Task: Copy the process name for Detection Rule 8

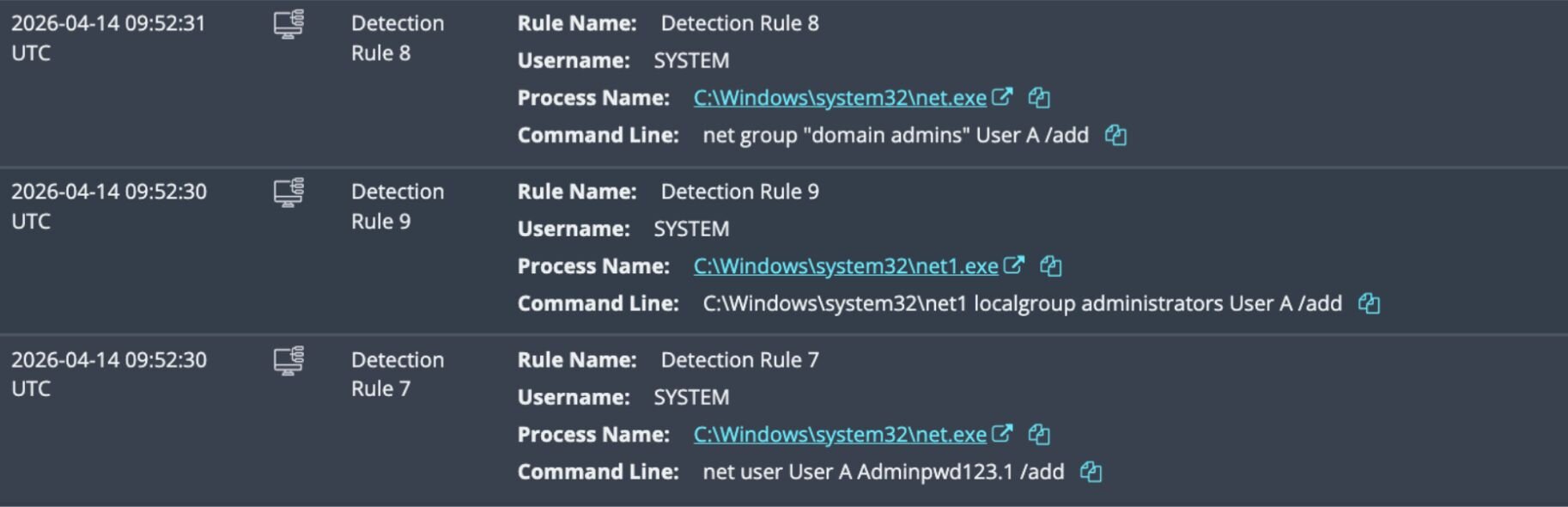Action: (x=1039, y=98)
